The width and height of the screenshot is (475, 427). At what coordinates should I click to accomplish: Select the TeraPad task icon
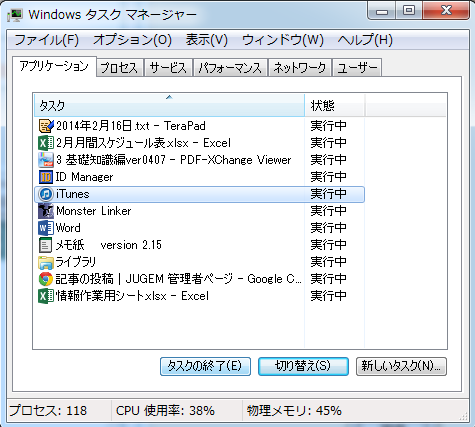[46, 126]
